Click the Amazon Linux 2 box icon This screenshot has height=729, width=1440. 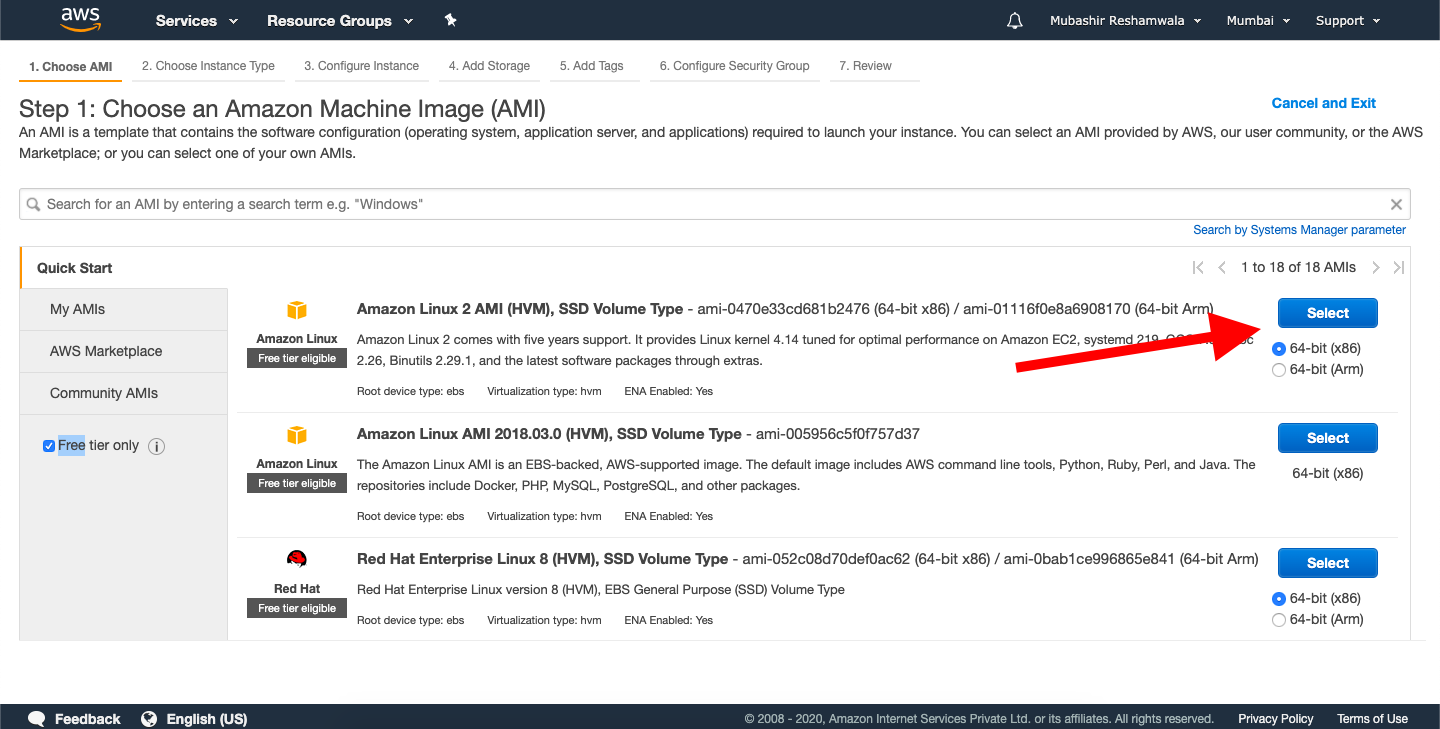pyautogui.click(x=297, y=310)
